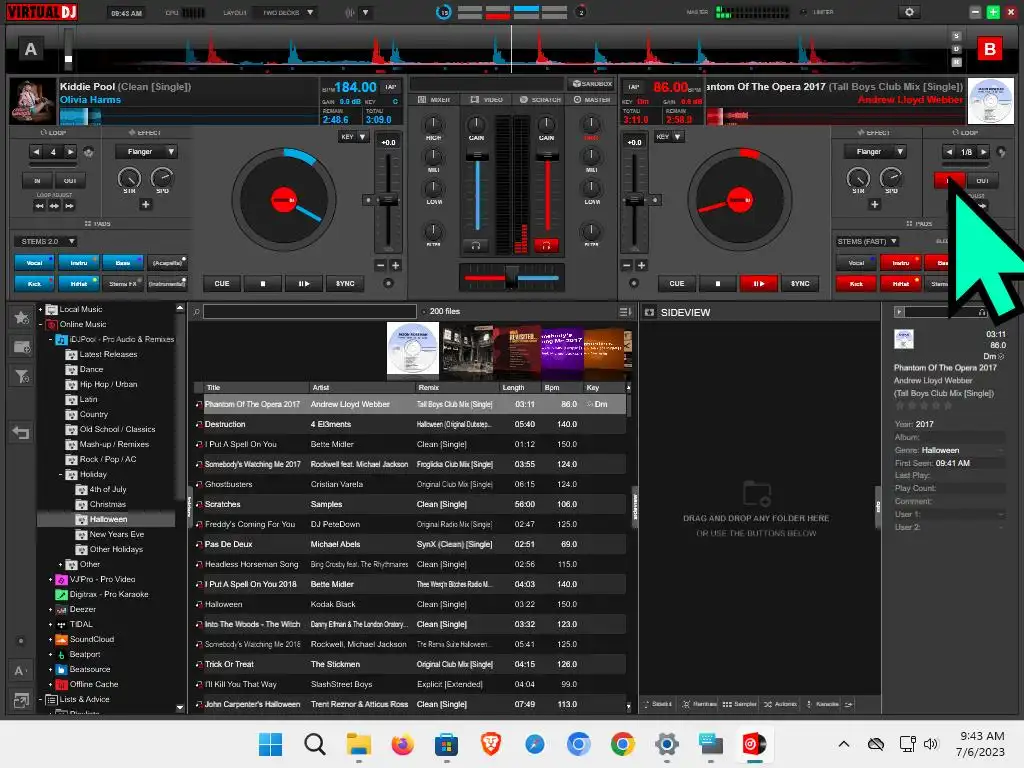Click the back arrow sidebar icon

(x=22, y=432)
